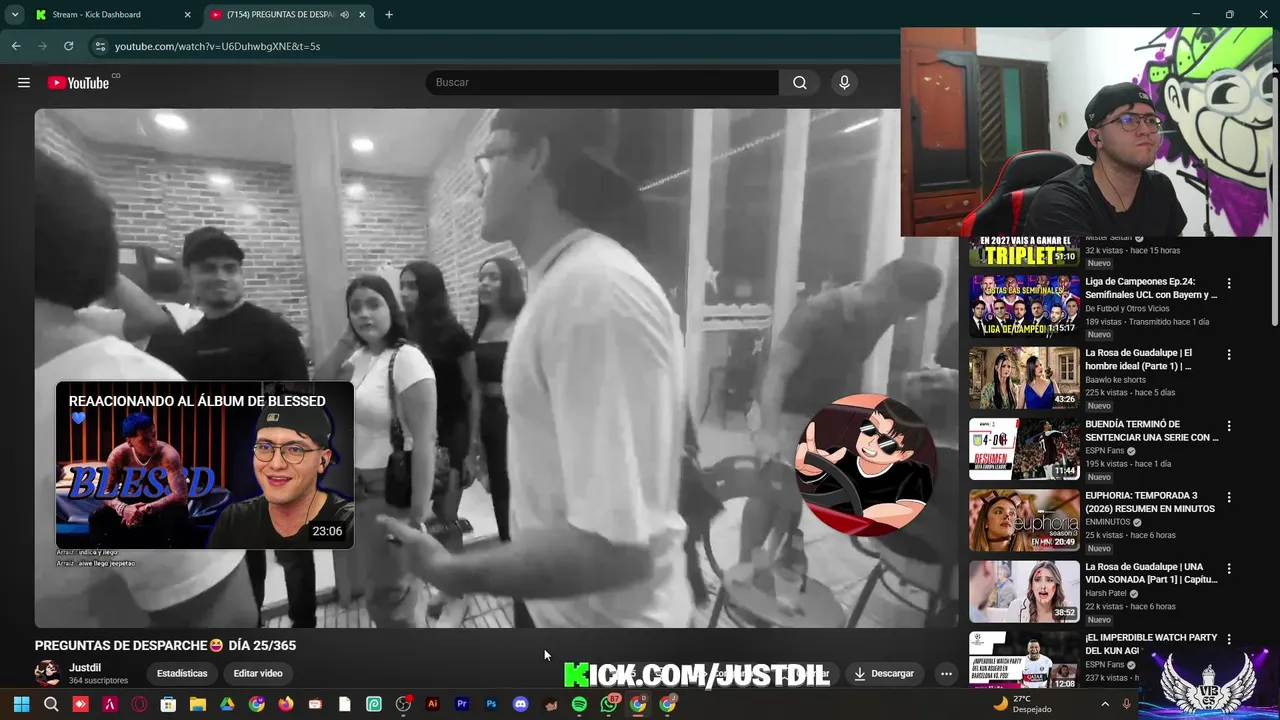Click the Justdil channel avatar
Screen dimensions: 1280x720
click(x=47, y=673)
